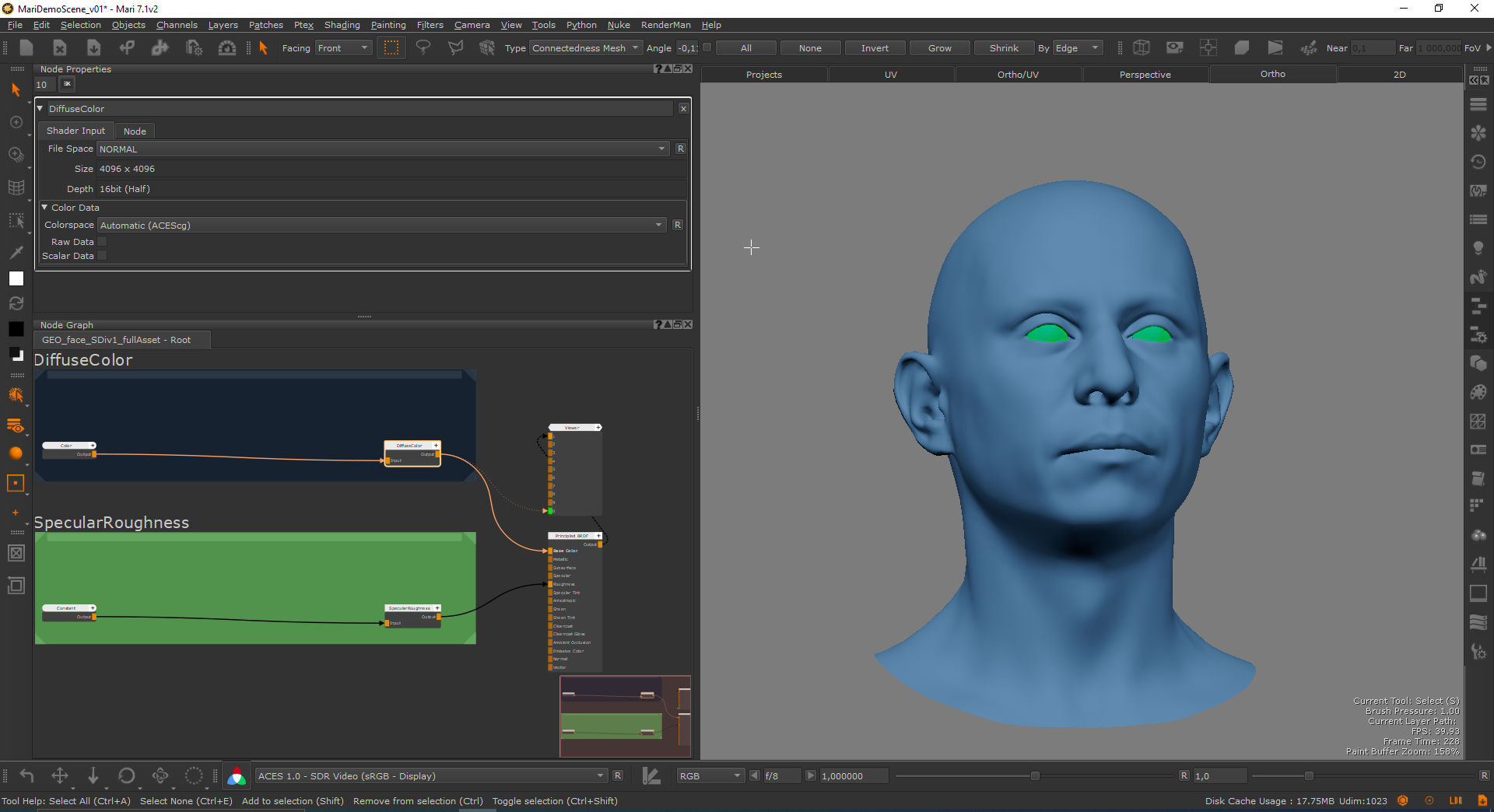Screen dimensions: 1494x812
Task: Click the undo arrow icon
Action: [27, 775]
